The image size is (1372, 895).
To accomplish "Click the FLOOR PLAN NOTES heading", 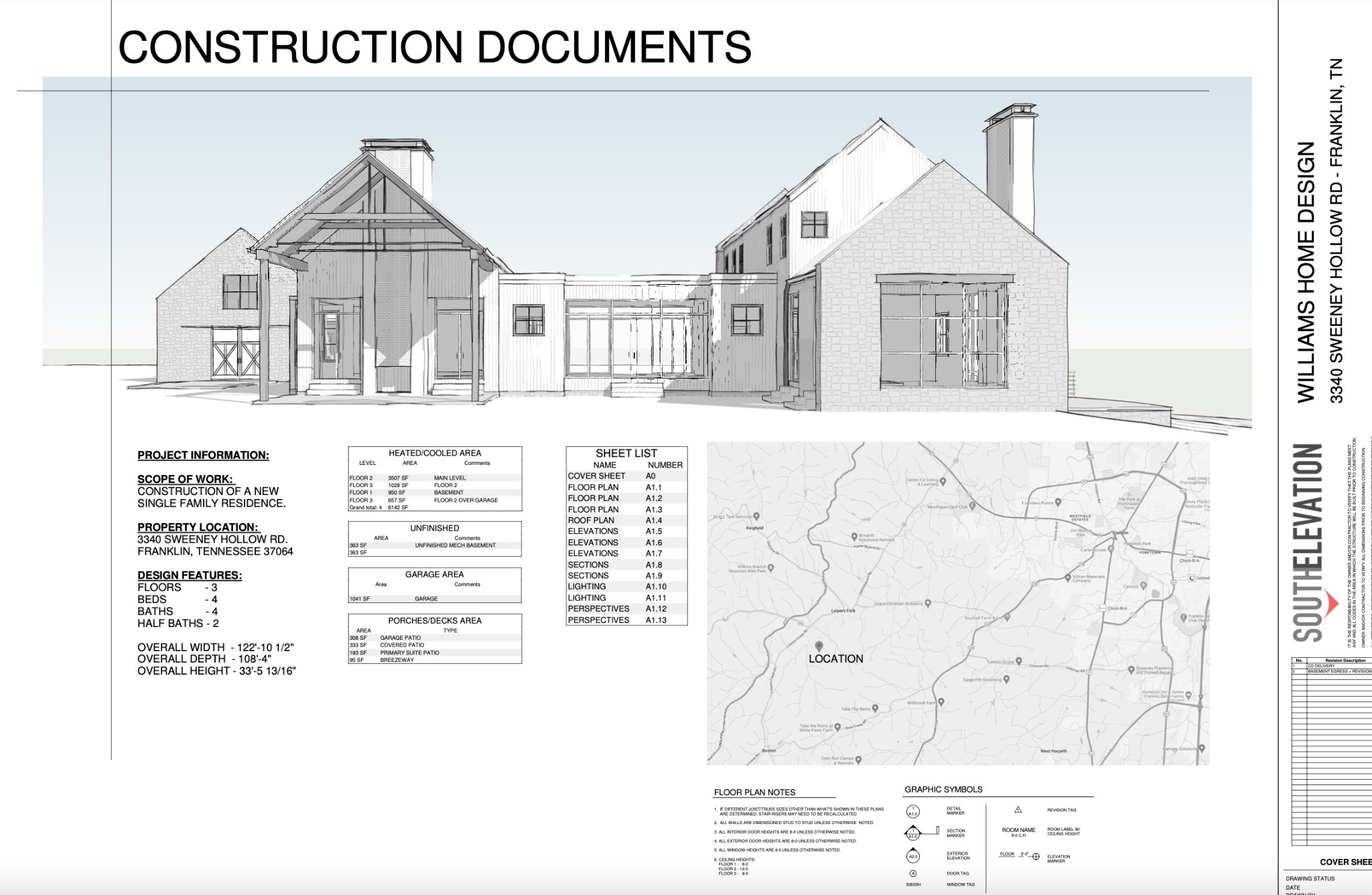I will pyautogui.click(x=754, y=793).
